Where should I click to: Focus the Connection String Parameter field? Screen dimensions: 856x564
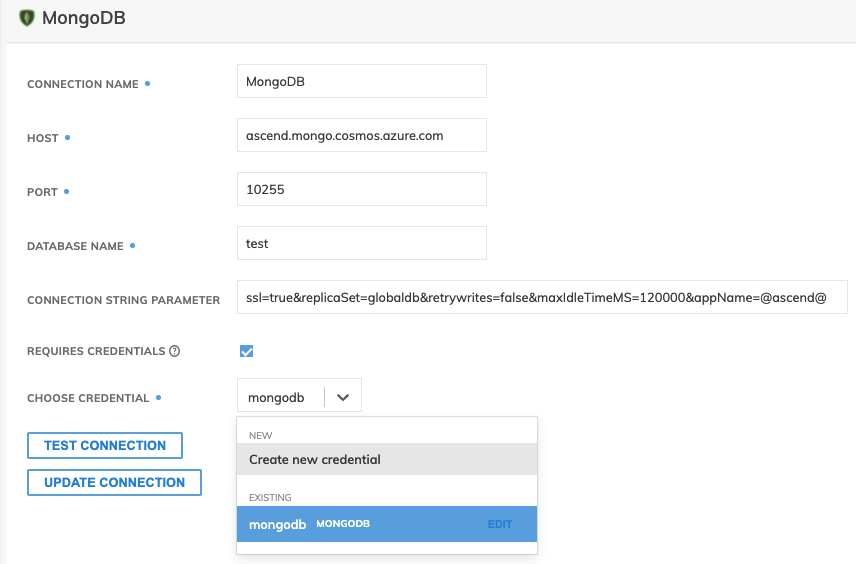coord(542,298)
